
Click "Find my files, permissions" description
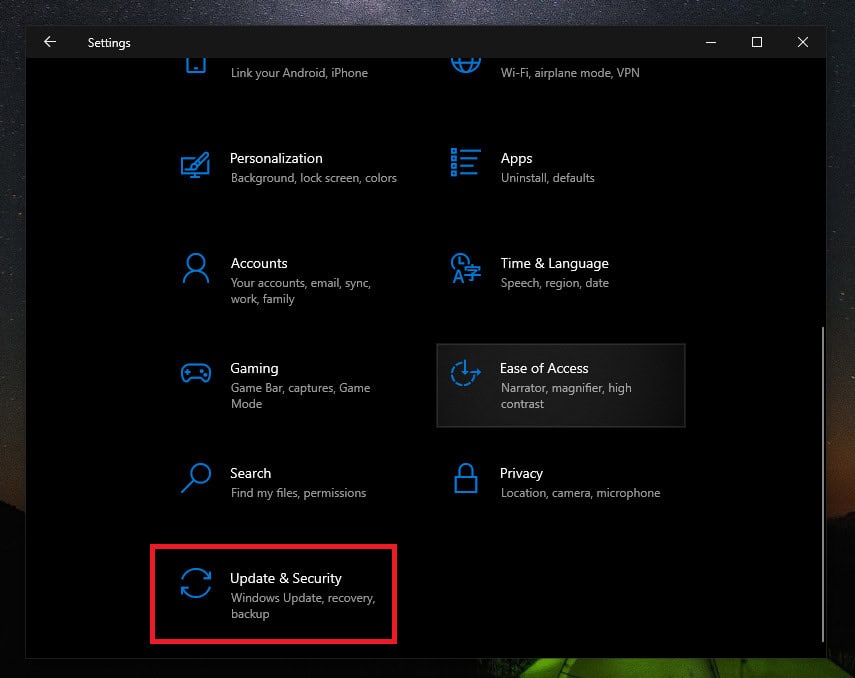(298, 493)
